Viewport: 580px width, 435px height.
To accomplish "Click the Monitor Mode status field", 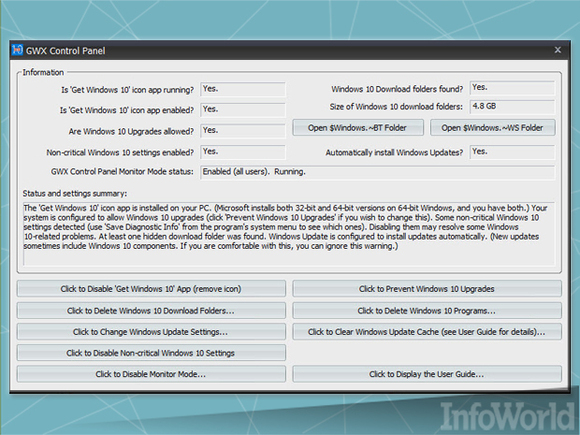I will pos(378,172).
